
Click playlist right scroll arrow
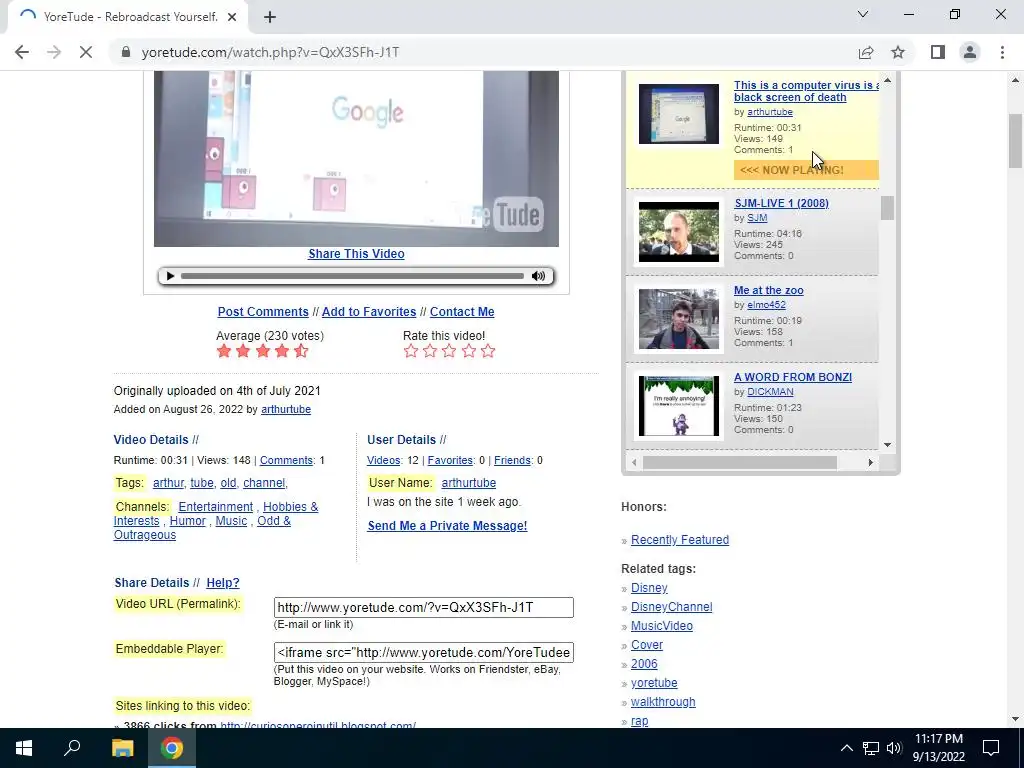pyautogui.click(x=871, y=462)
